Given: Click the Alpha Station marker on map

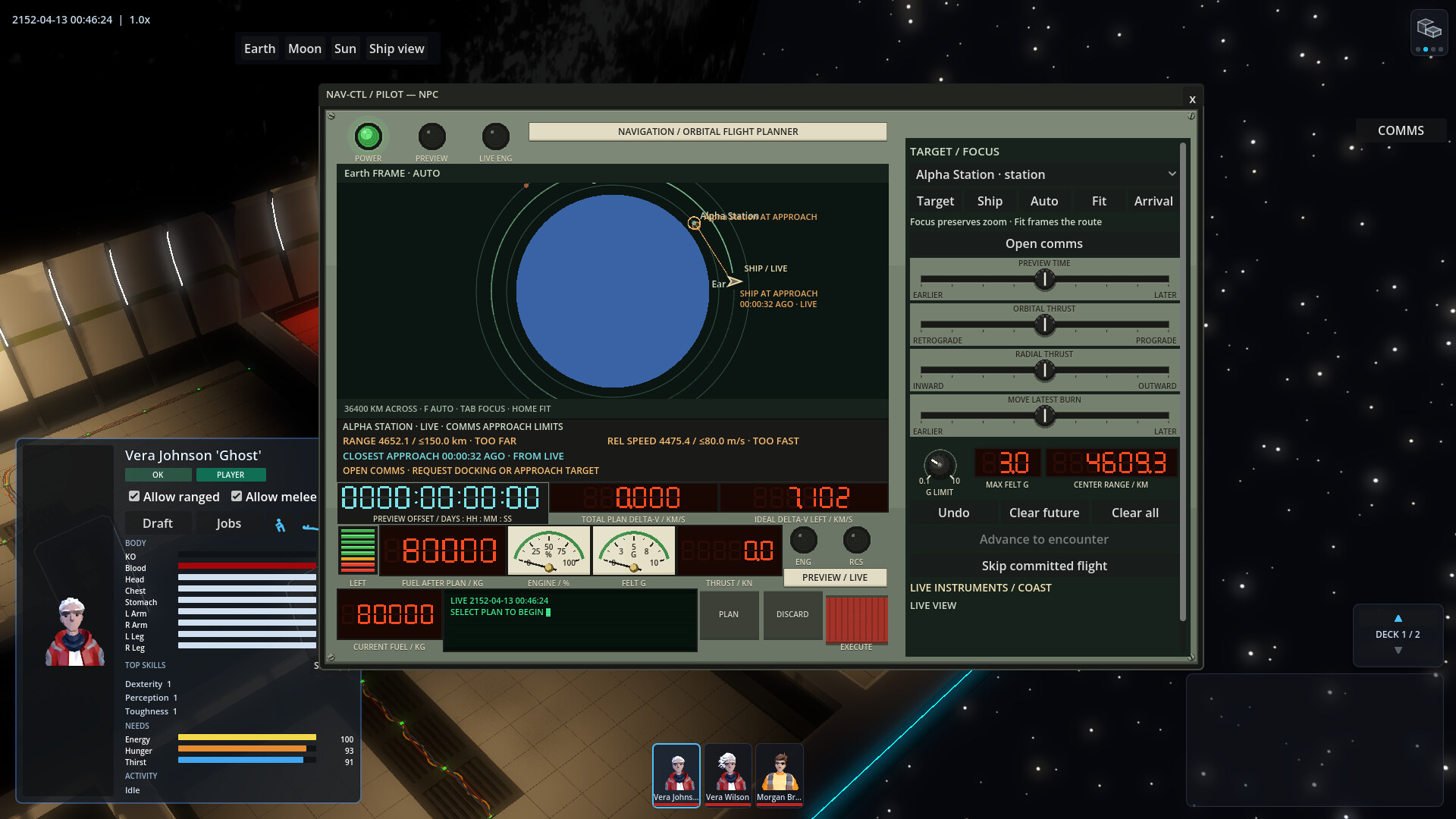Looking at the screenshot, I should click(x=694, y=223).
